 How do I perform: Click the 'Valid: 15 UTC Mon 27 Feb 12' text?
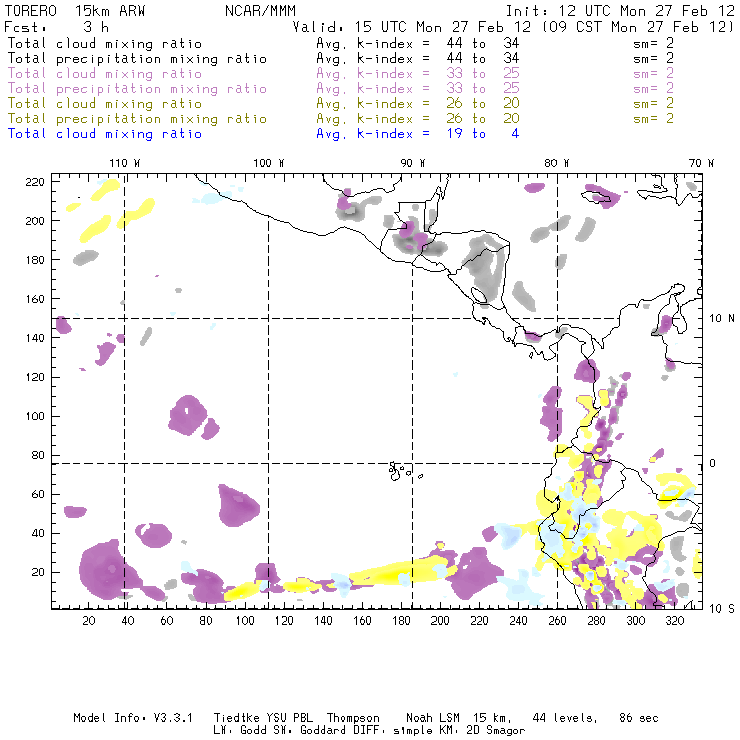(412, 27)
